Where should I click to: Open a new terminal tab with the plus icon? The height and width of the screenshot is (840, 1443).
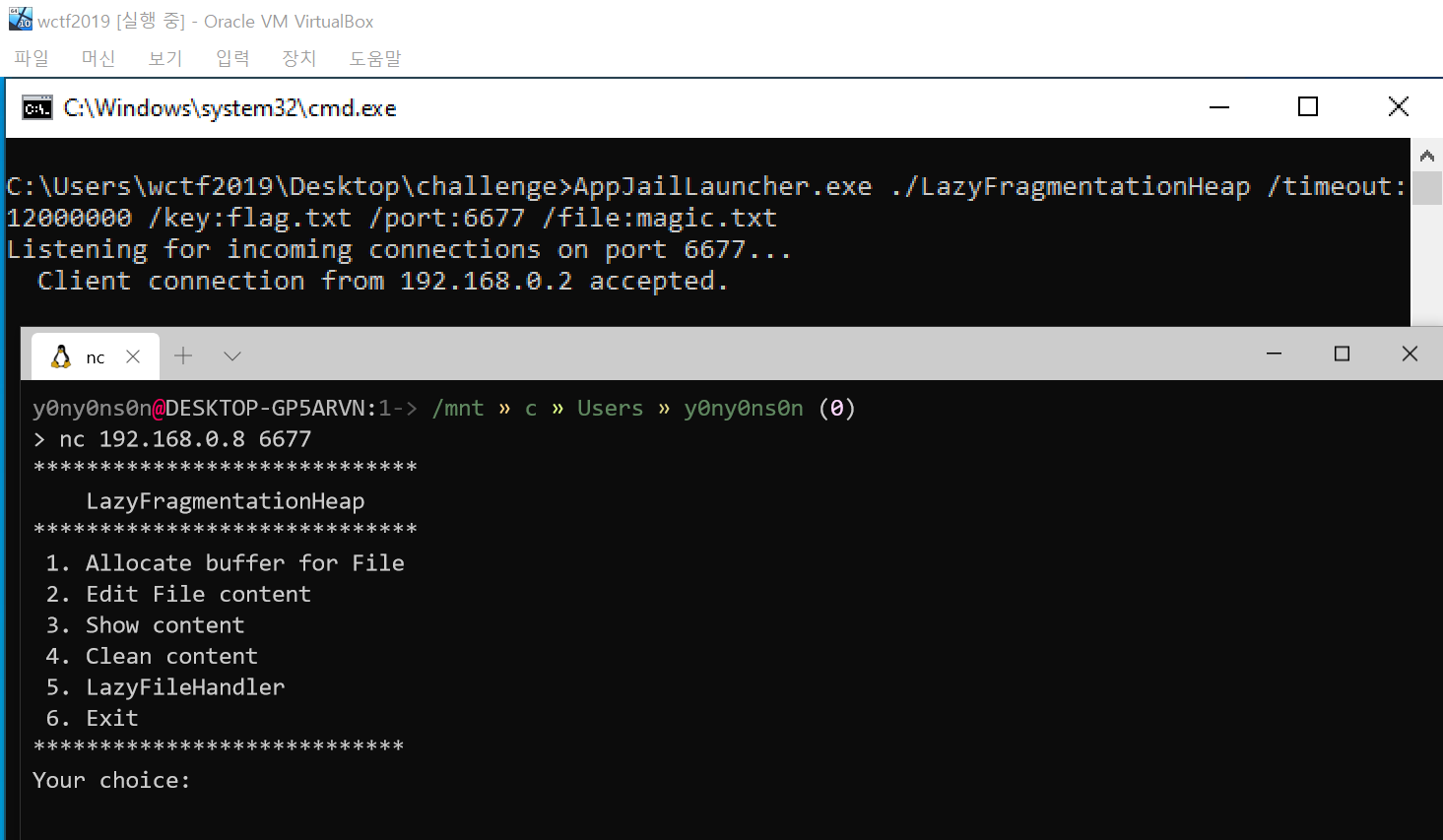183,355
